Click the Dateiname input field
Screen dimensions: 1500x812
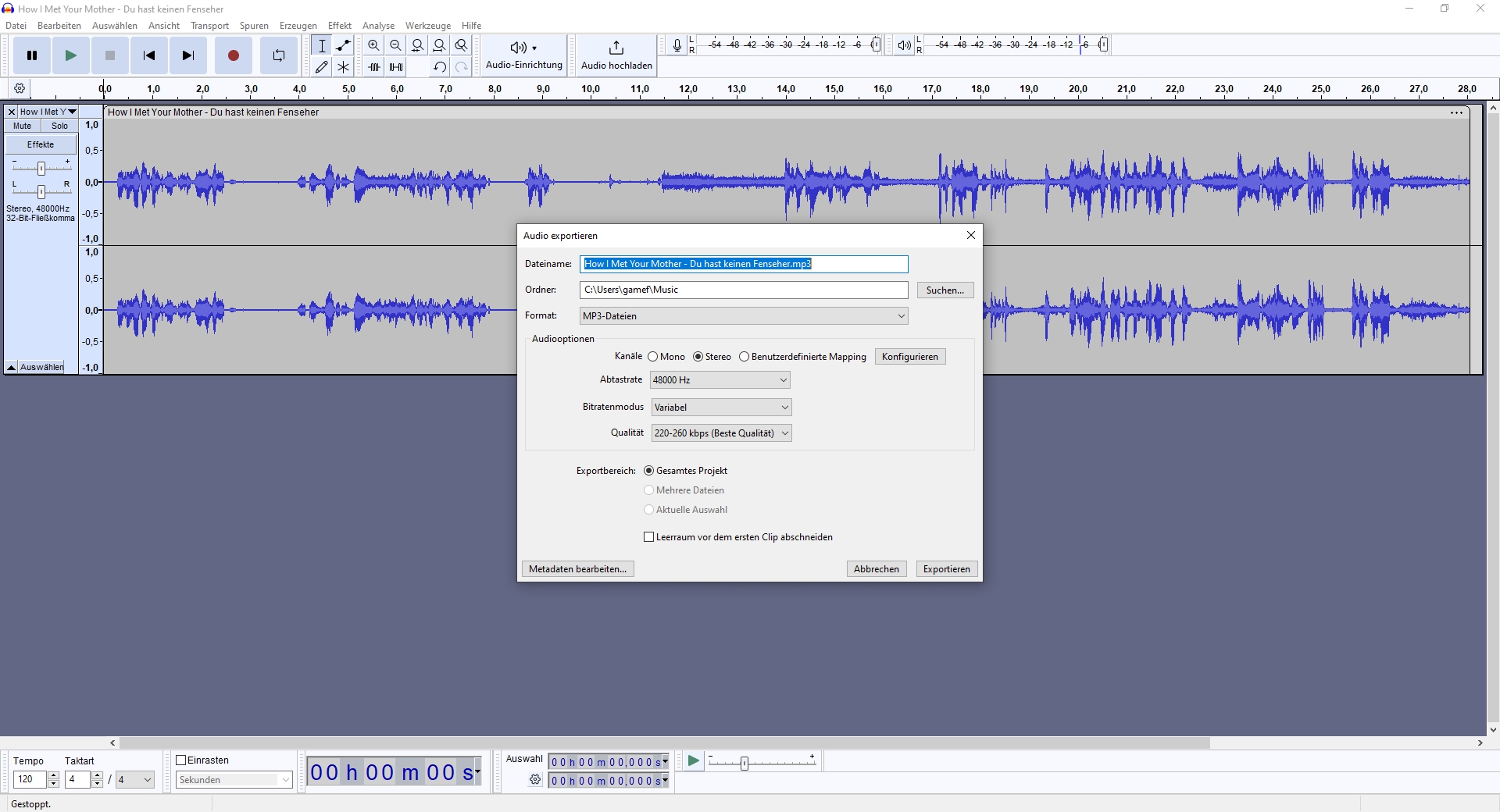[x=744, y=264]
